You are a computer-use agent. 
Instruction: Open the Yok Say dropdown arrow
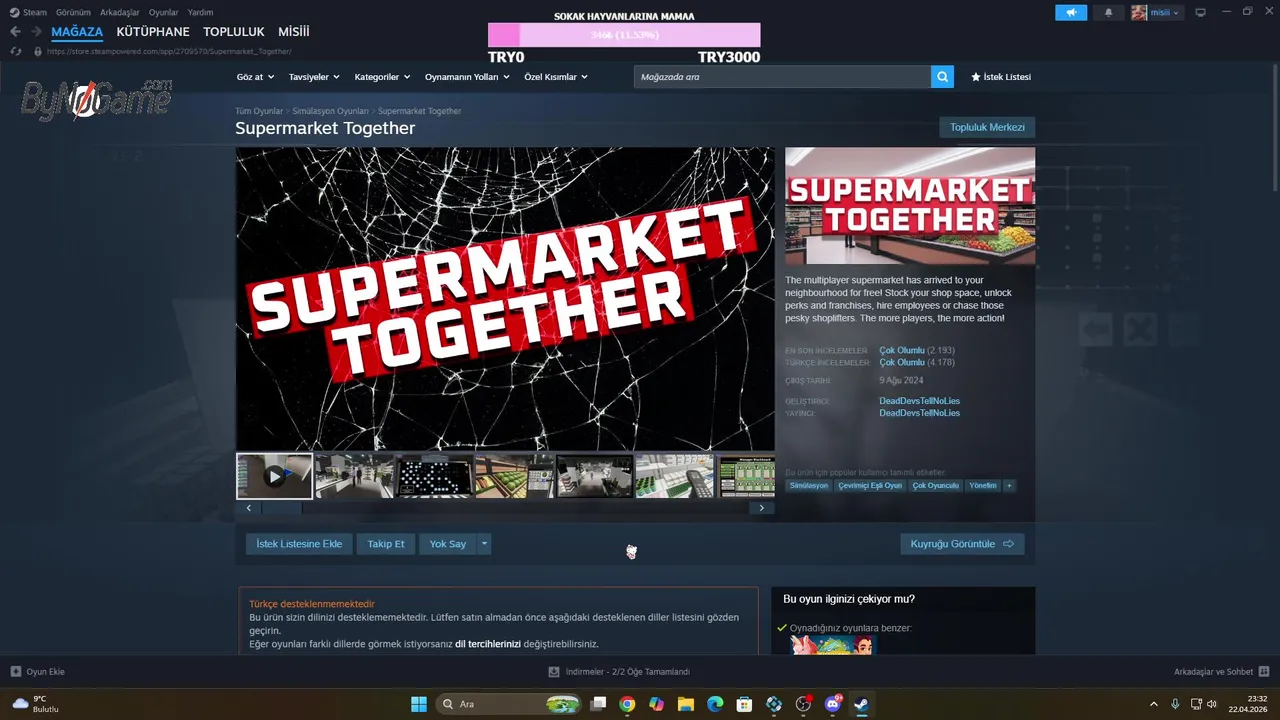click(x=484, y=544)
